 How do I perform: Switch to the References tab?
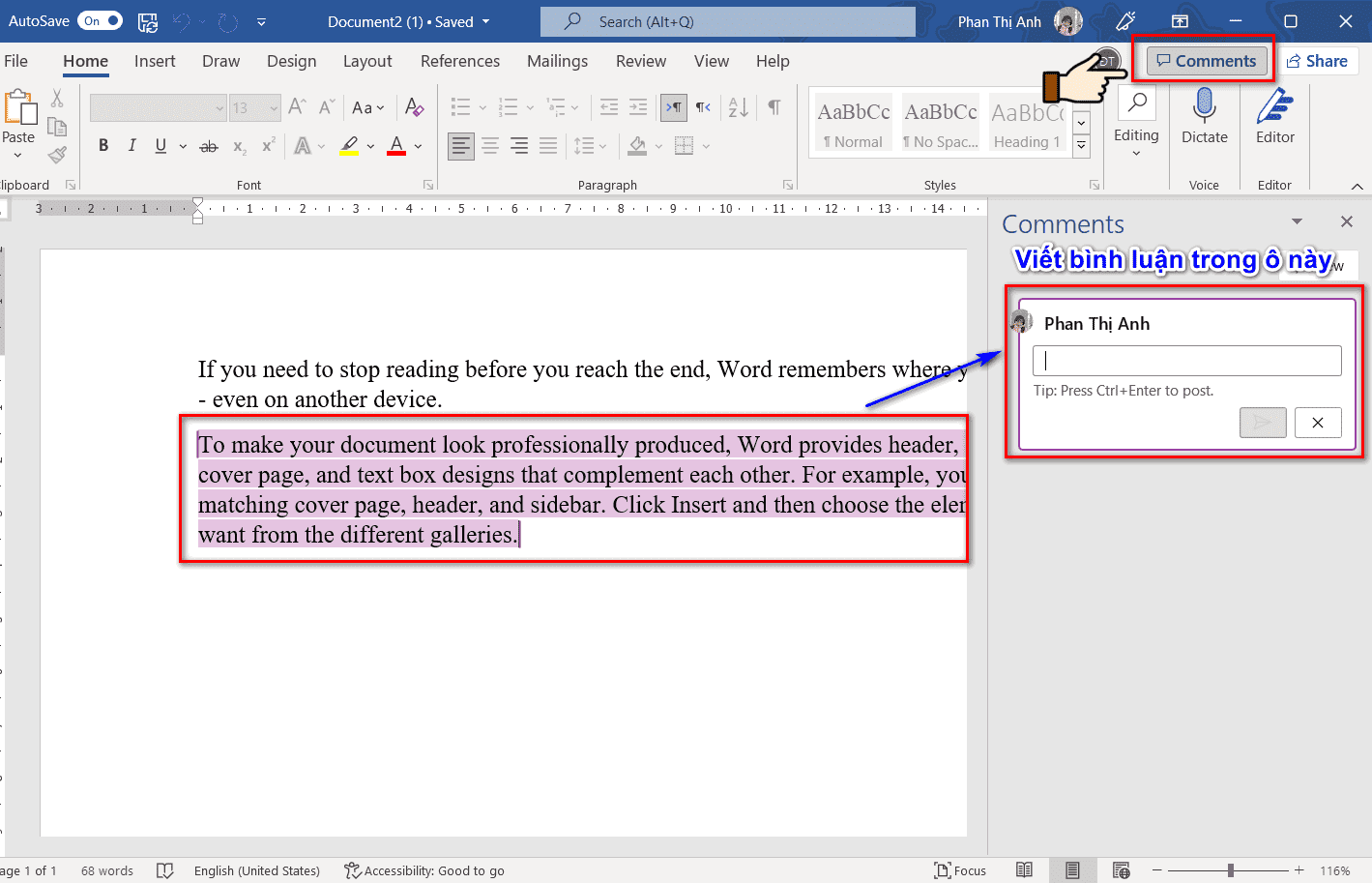[460, 61]
